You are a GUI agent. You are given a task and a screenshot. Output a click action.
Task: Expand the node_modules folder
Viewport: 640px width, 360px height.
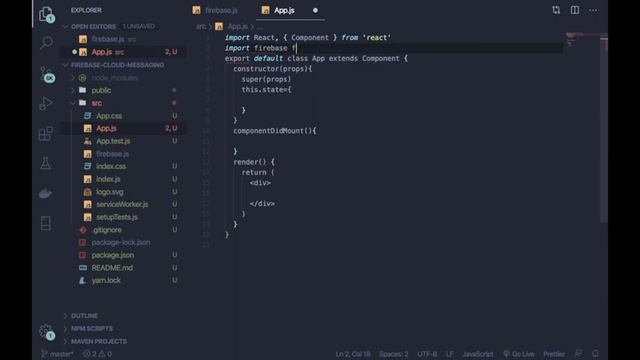click(x=115, y=78)
